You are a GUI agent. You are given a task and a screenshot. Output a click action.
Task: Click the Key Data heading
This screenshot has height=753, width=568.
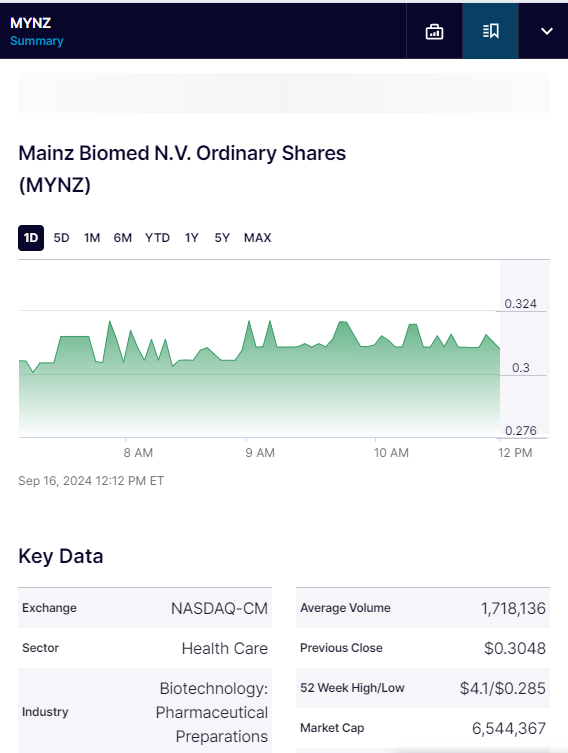click(60, 556)
